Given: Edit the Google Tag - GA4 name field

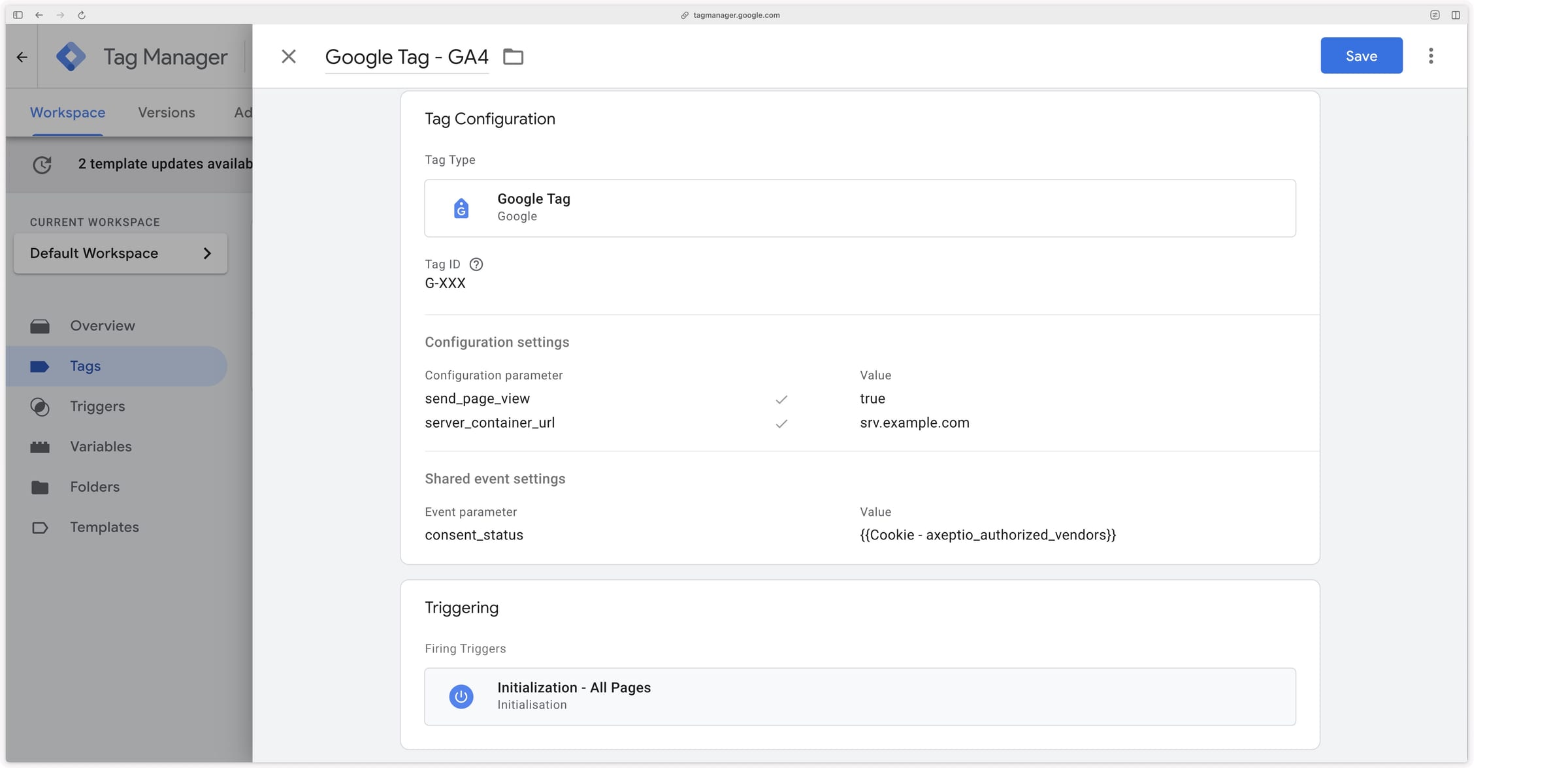Looking at the screenshot, I should click(406, 57).
